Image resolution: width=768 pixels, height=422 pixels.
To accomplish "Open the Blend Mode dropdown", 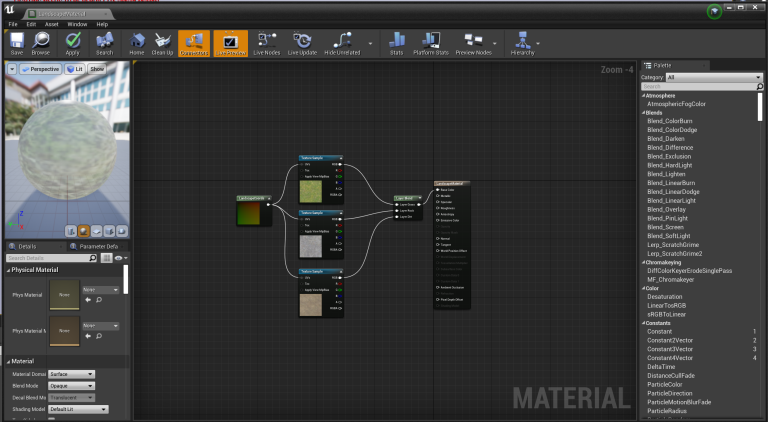I will point(72,385).
